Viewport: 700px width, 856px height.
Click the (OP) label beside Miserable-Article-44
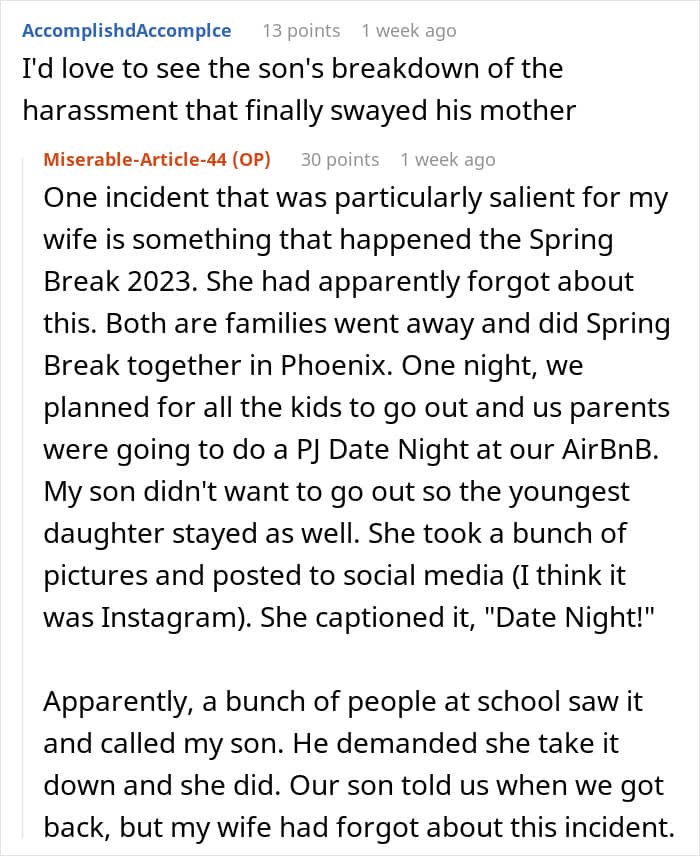pos(251,159)
